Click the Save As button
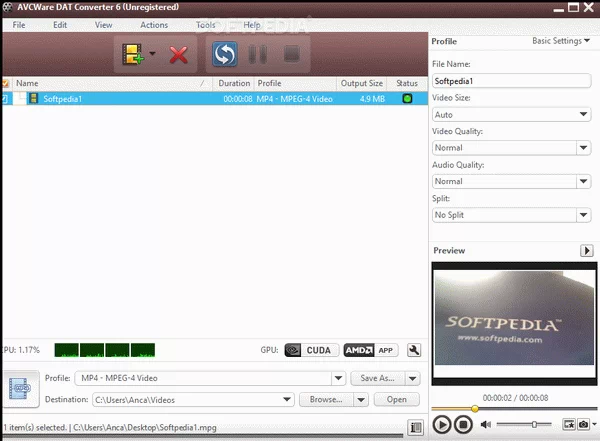 point(377,378)
